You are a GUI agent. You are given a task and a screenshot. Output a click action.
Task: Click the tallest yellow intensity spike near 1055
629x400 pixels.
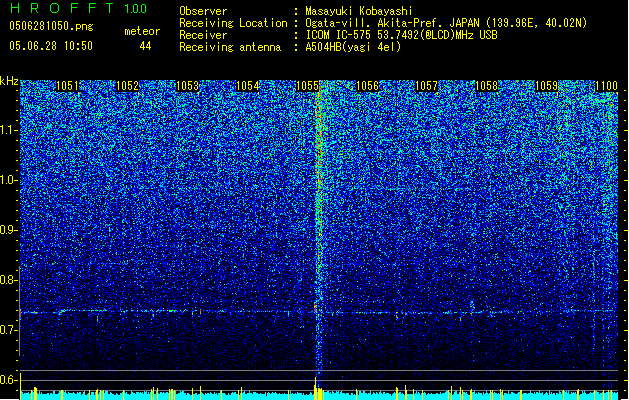[316, 388]
